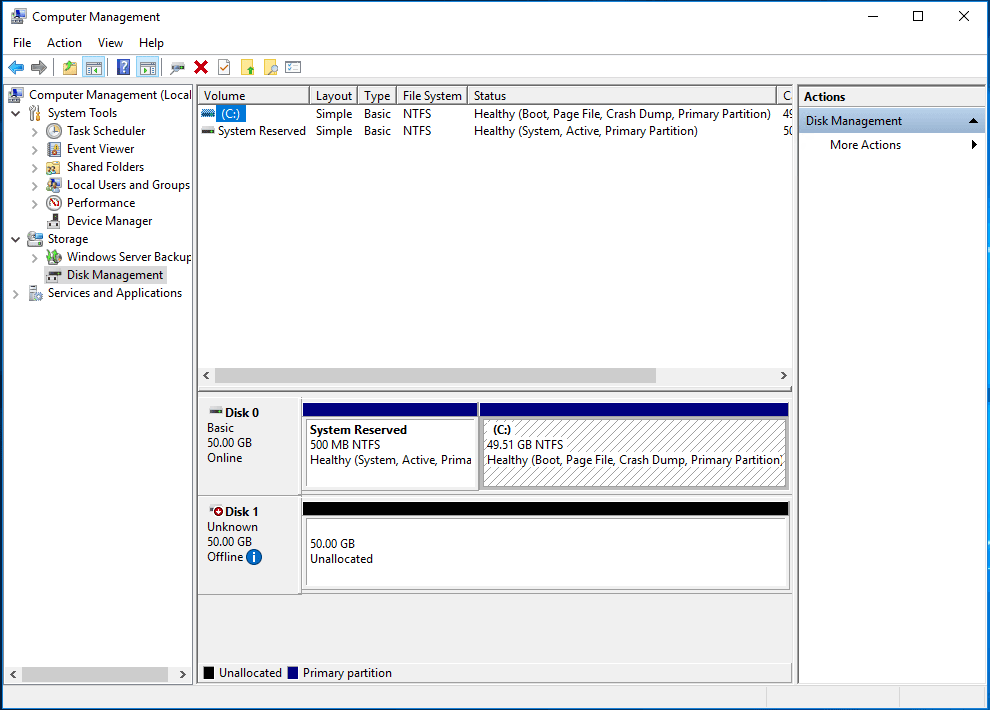Sort by the Volume column header
Screen dimensions: 990x710
coord(253,95)
